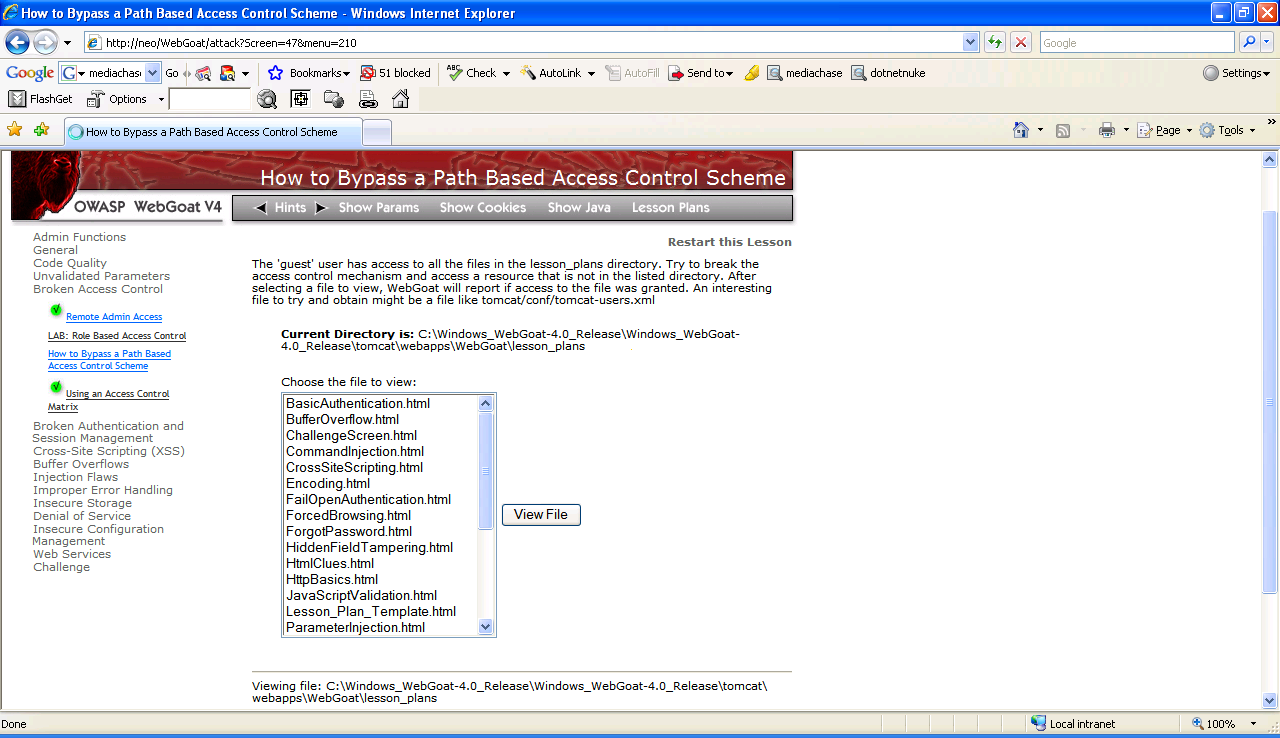Open the address bar URL dropdown
Viewport: 1280px width, 738px height.
[970, 43]
